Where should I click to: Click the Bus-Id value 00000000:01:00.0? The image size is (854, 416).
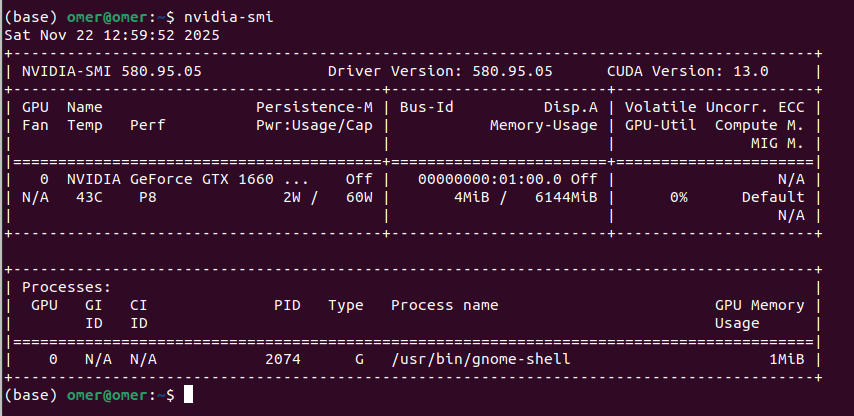pos(483,179)
